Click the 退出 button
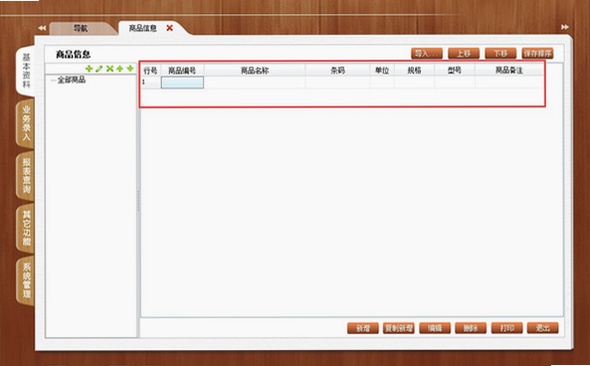 pyautogui.click(x=543, y=328)
